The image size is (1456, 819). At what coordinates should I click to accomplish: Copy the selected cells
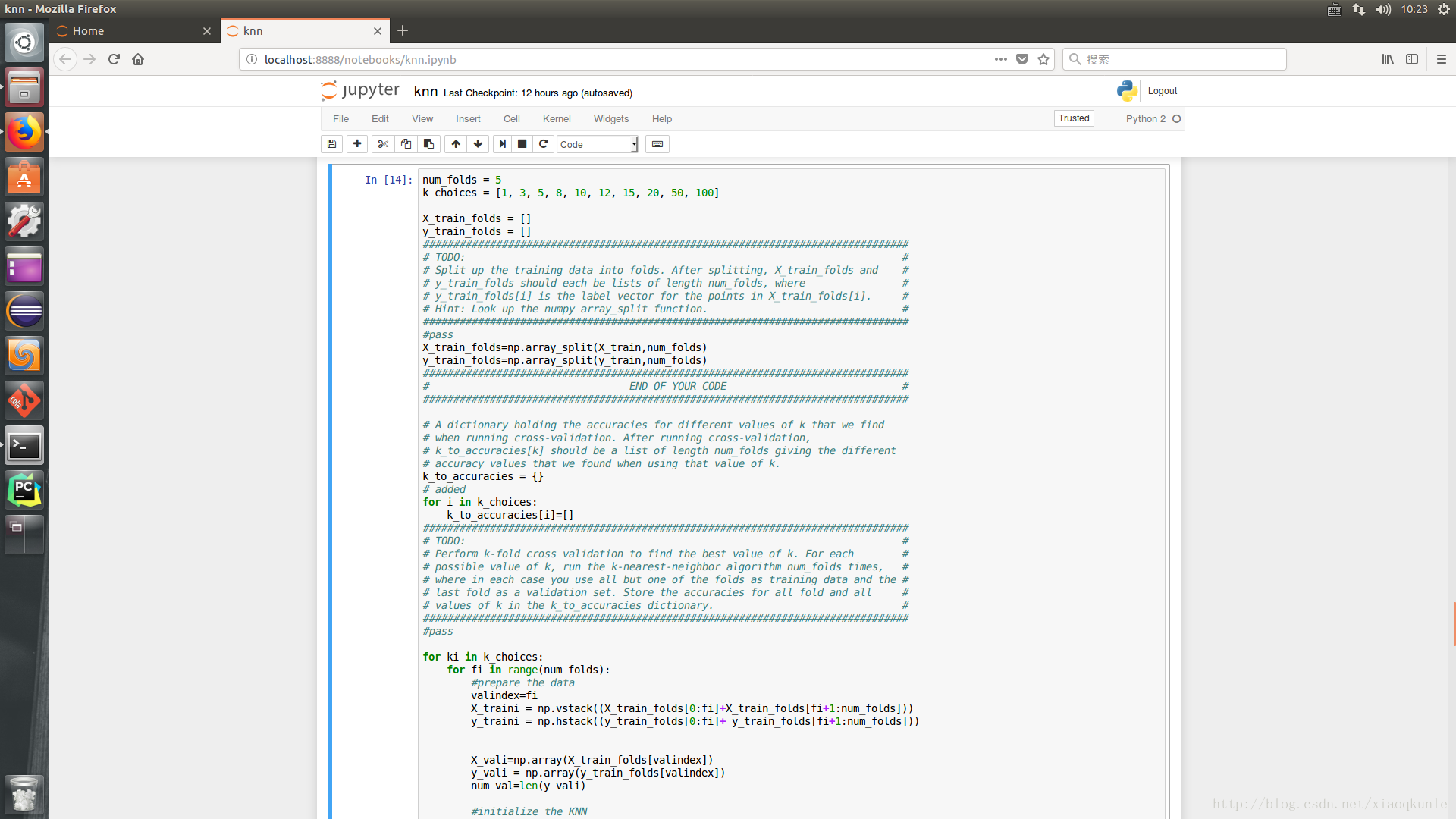click(406, 144)
